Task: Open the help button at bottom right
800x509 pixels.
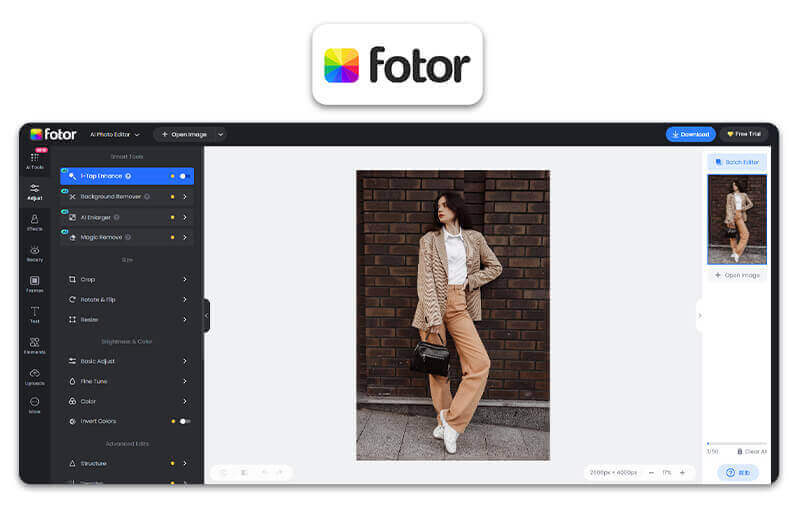Action: pos(737,473)
